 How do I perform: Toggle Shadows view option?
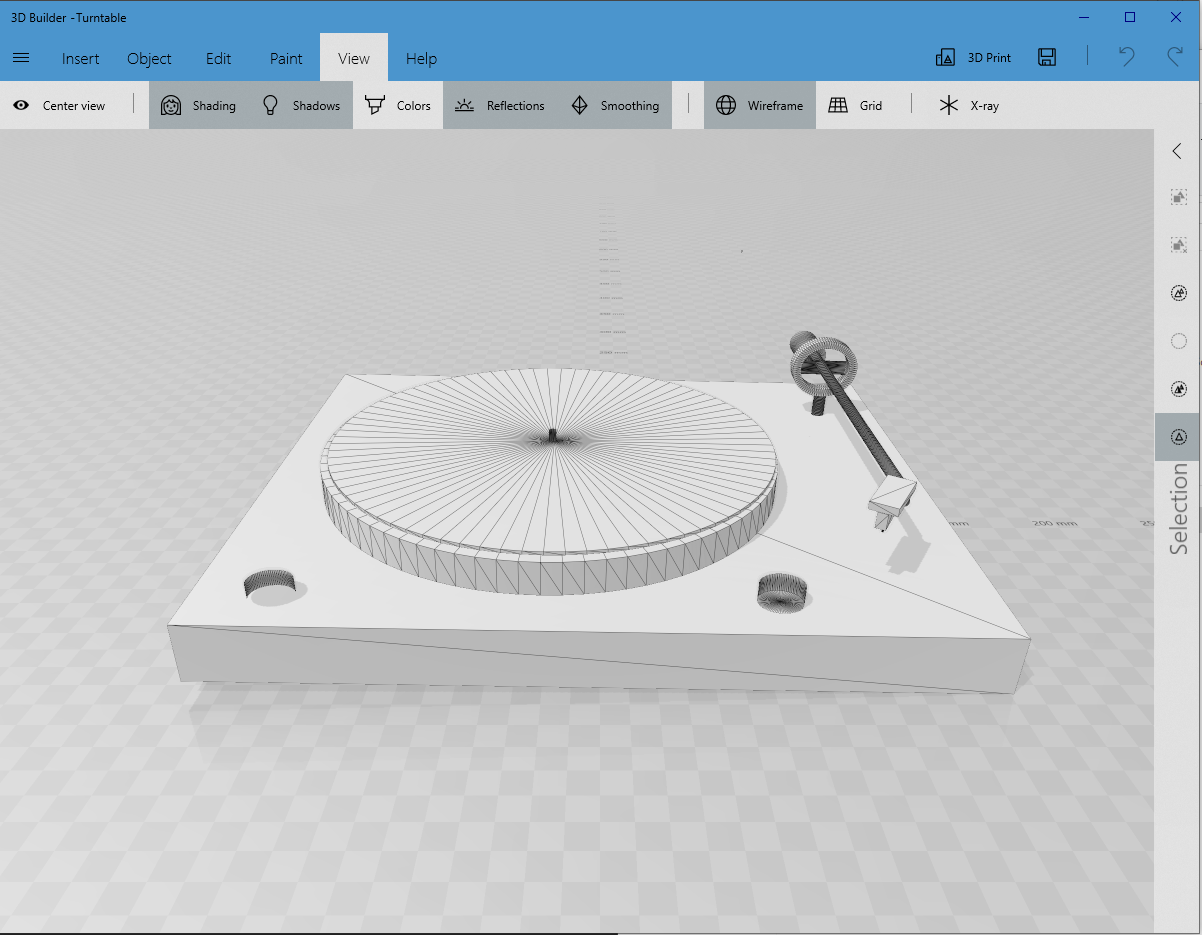coord(301,105)
